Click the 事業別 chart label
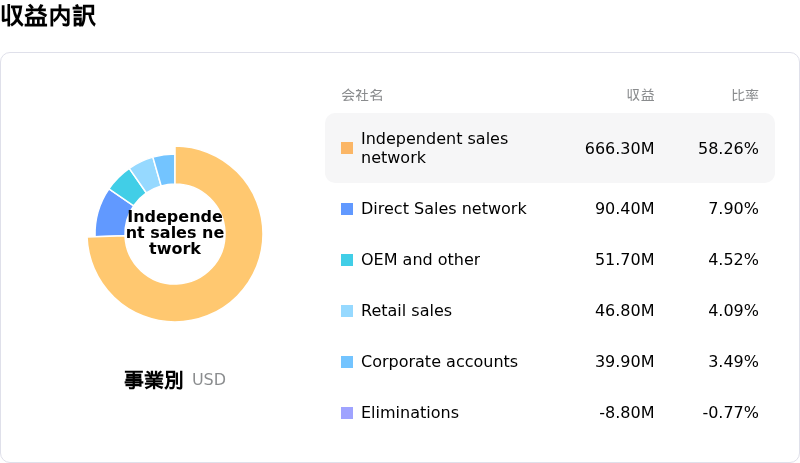 pos(153,380)
